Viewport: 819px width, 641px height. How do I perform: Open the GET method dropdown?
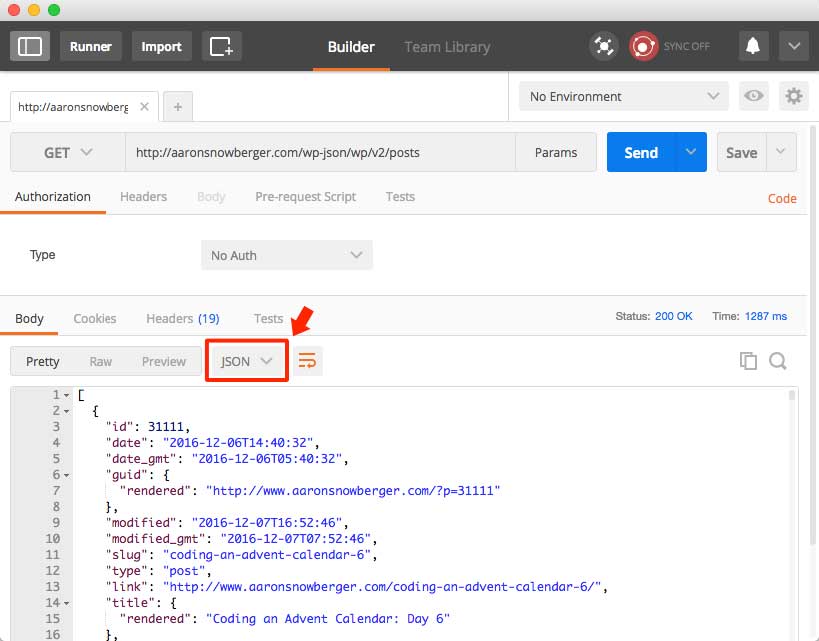68,153
